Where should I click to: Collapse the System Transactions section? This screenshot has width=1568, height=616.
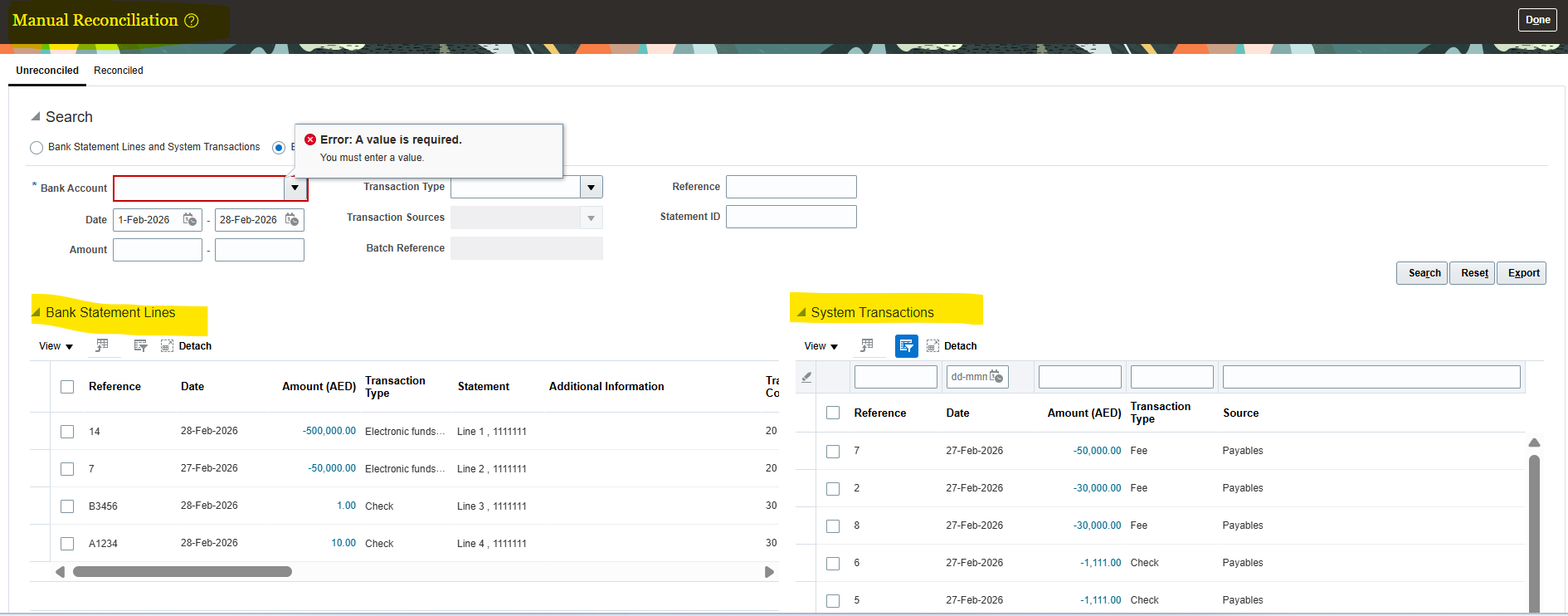801,313
